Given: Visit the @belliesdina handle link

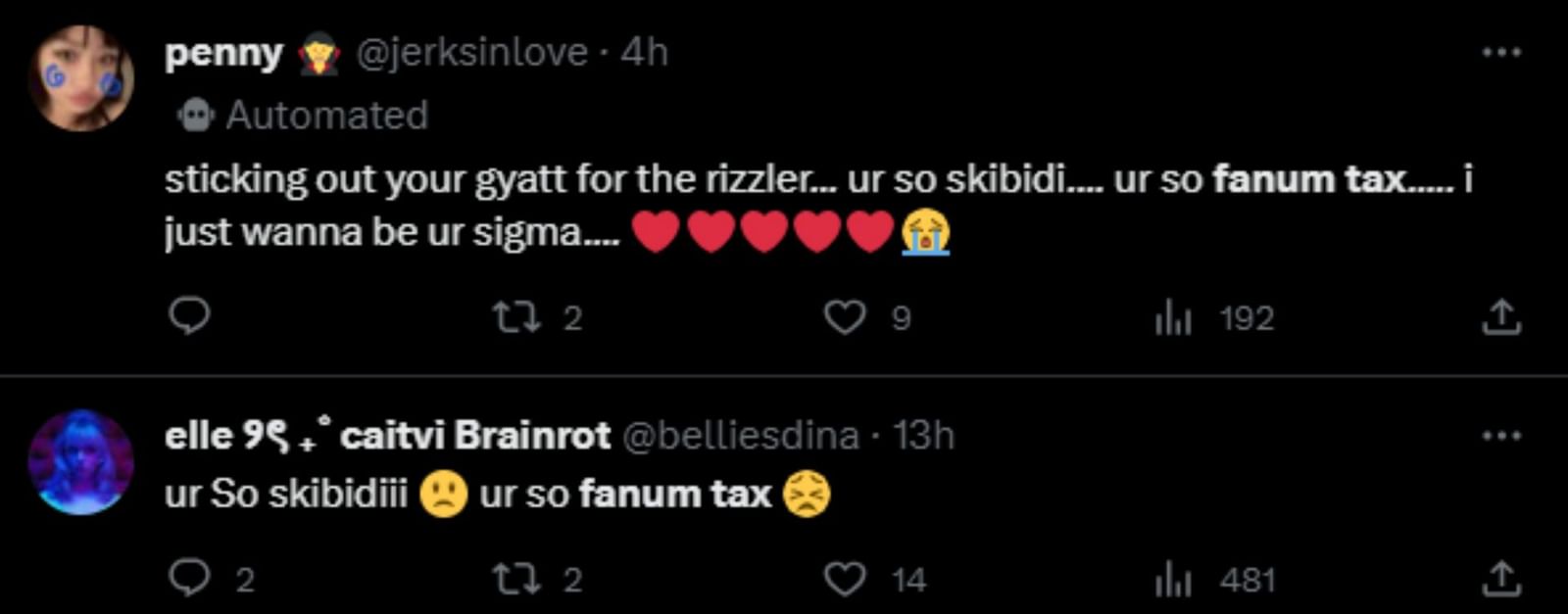Looking at the screenshot, I should coord(741,436).
